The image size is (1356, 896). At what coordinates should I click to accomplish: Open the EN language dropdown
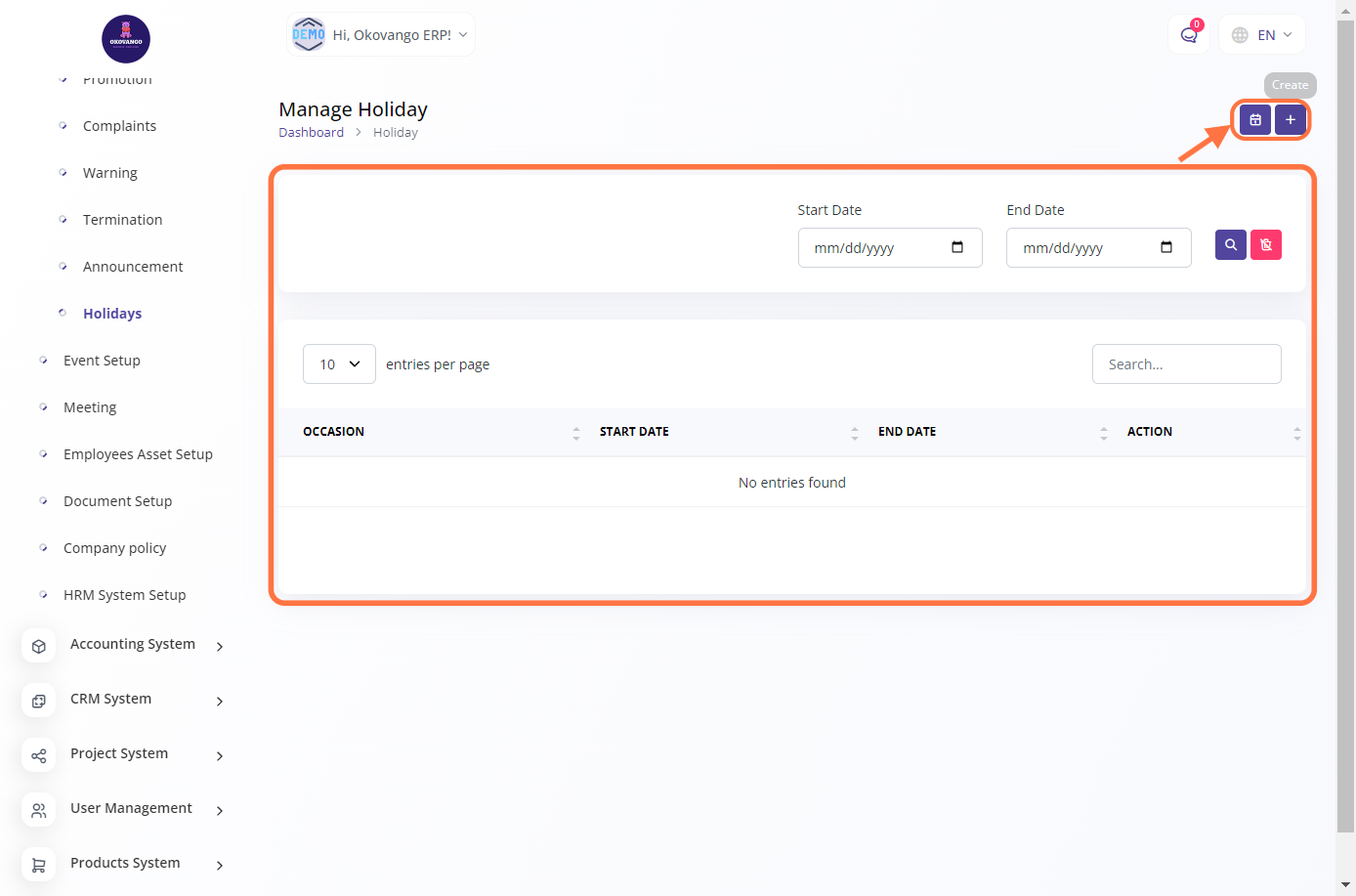tap(1262, 35)
